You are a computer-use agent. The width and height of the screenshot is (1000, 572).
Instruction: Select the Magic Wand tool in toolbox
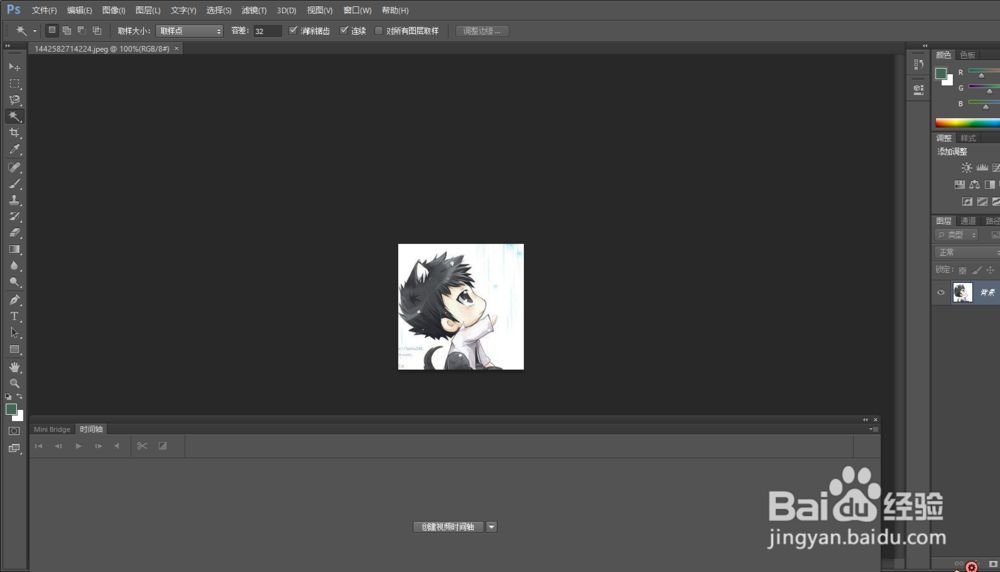click(14, 117)
